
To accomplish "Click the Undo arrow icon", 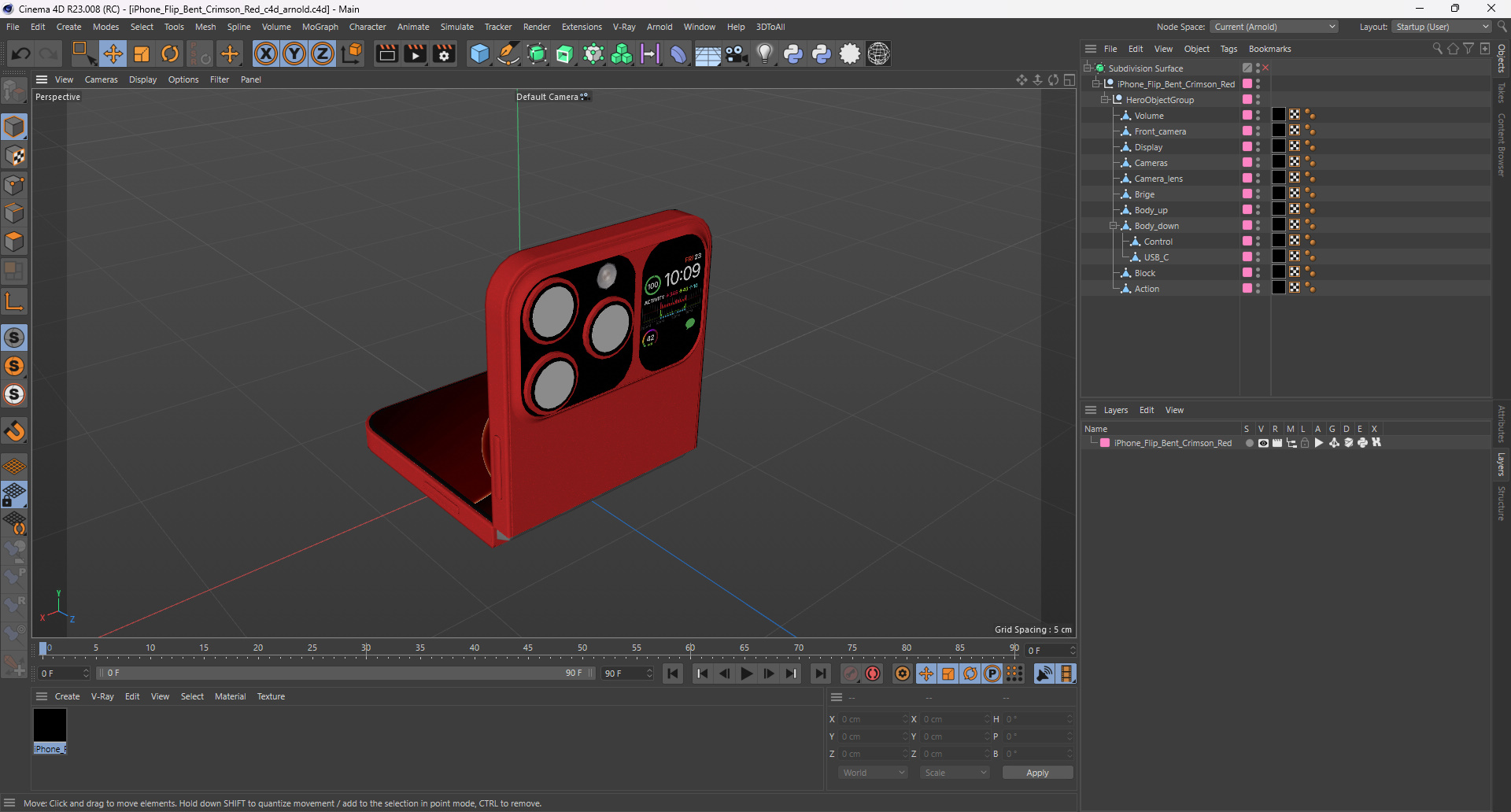I will pos(21,54).
